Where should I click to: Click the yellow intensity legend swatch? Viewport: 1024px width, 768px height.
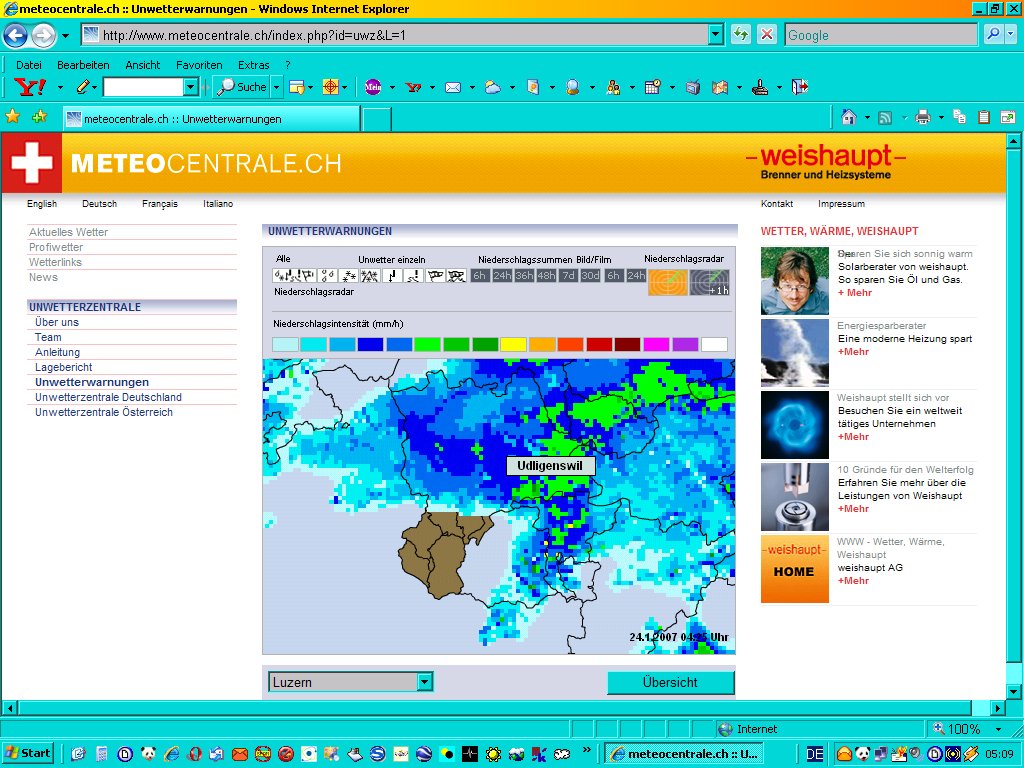[x=513, y=344]
